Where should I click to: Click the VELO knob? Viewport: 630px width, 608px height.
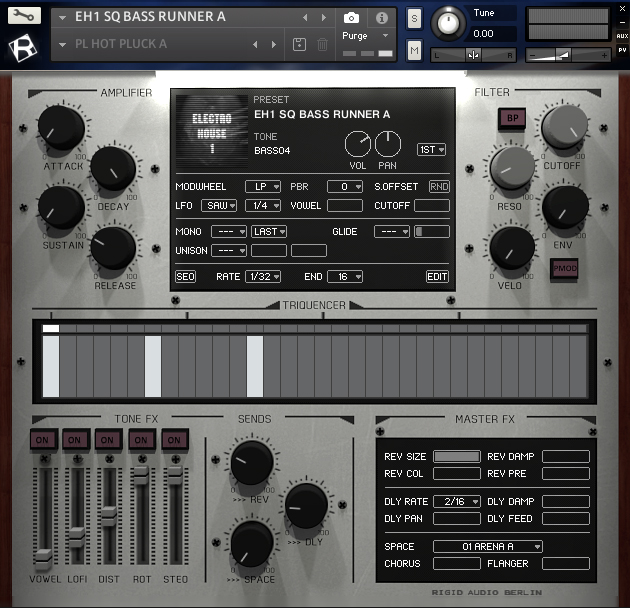coord(512,248)
